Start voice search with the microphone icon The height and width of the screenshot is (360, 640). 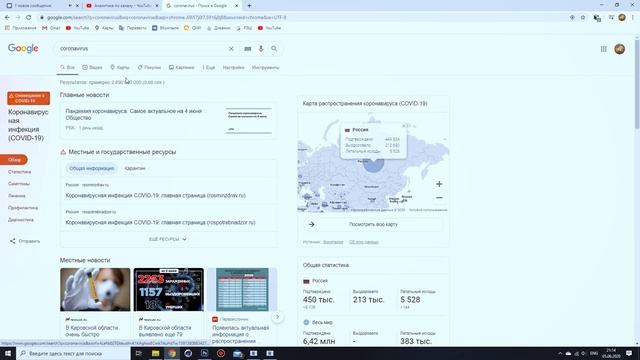261,49
